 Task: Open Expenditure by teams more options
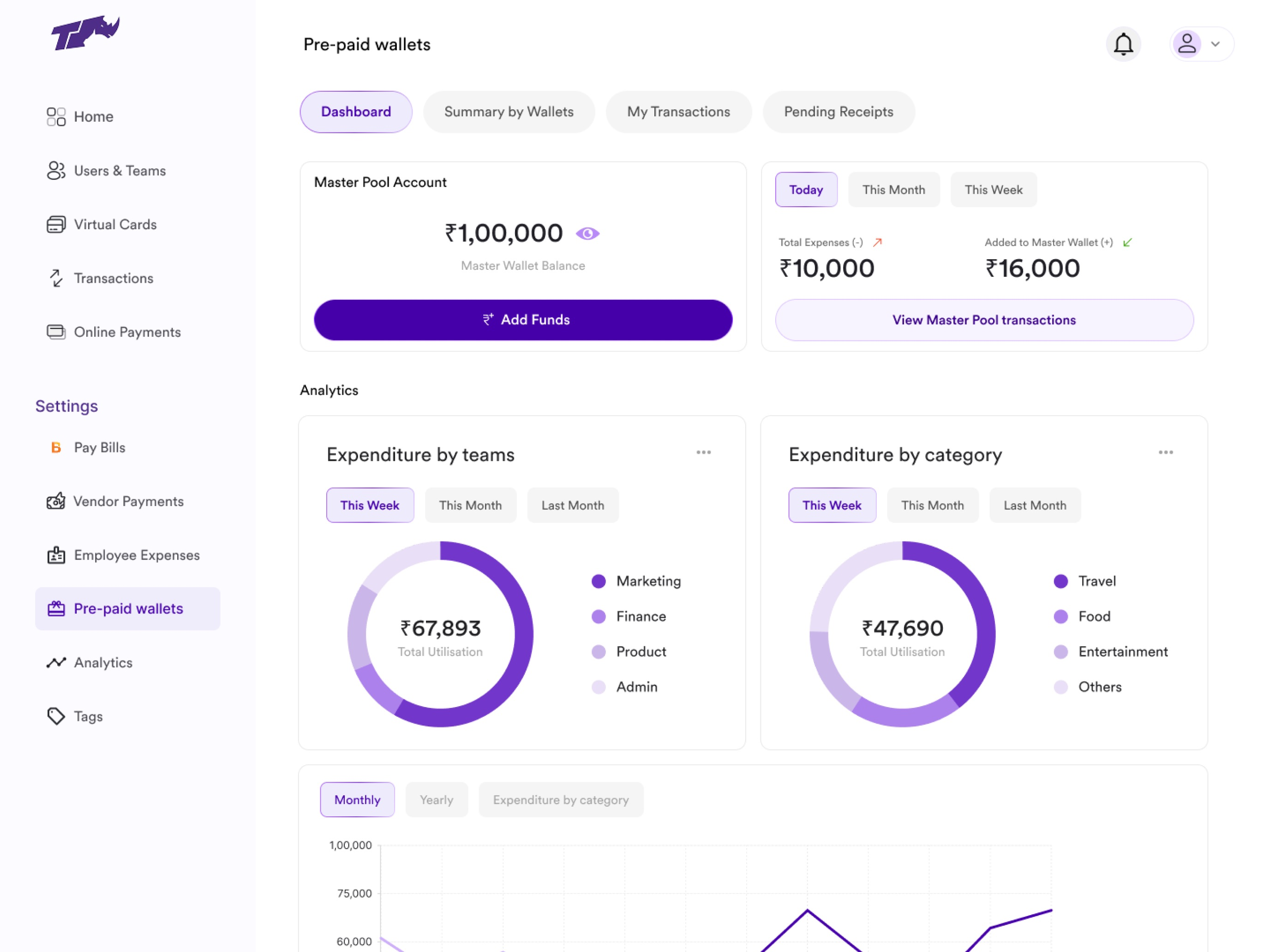click(x=703, y=452)
